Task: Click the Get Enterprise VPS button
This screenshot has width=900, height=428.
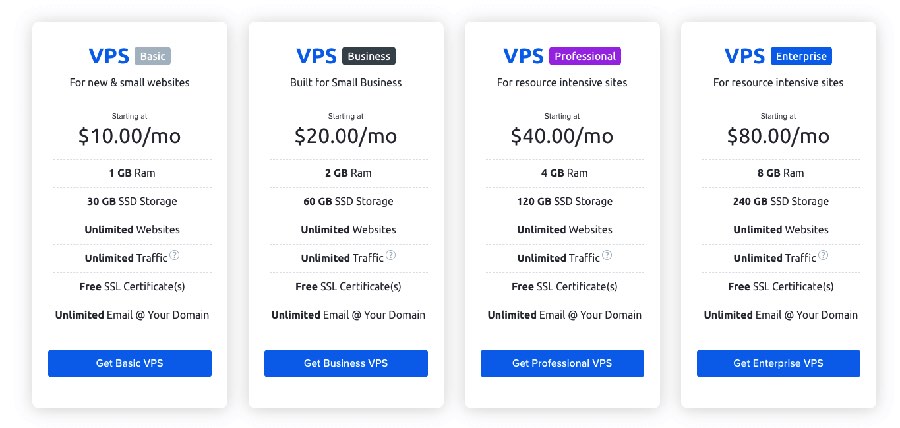Action: pyautogui.click(x=778, y=363)
